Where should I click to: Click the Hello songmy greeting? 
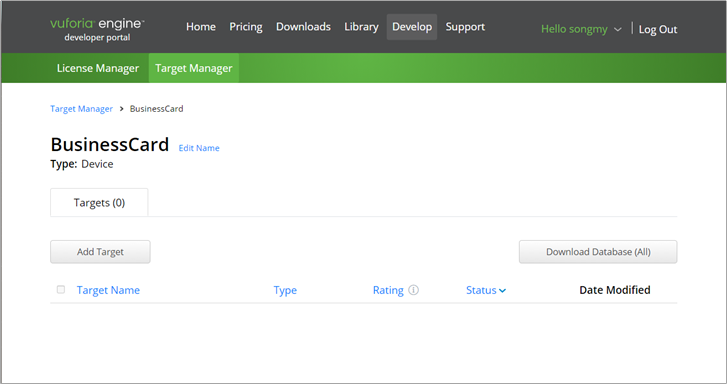(x=574, y=29)
